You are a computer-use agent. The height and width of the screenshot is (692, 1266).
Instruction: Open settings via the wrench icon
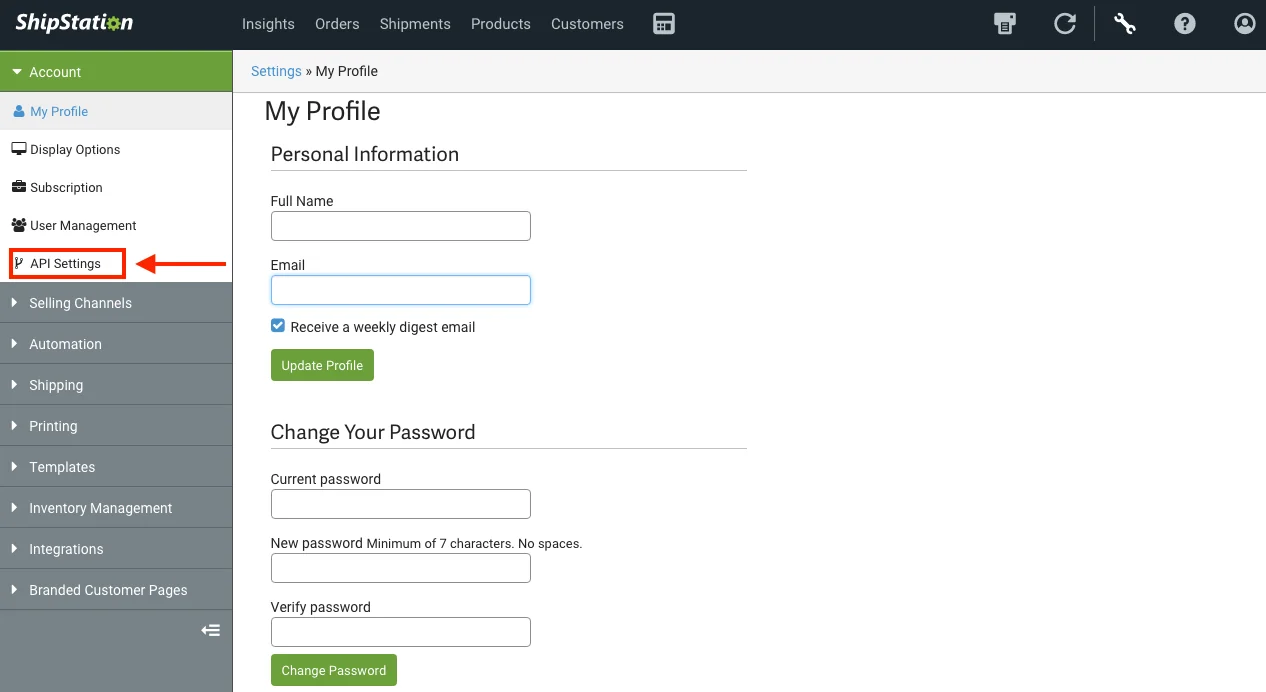tap(1125, 24)
